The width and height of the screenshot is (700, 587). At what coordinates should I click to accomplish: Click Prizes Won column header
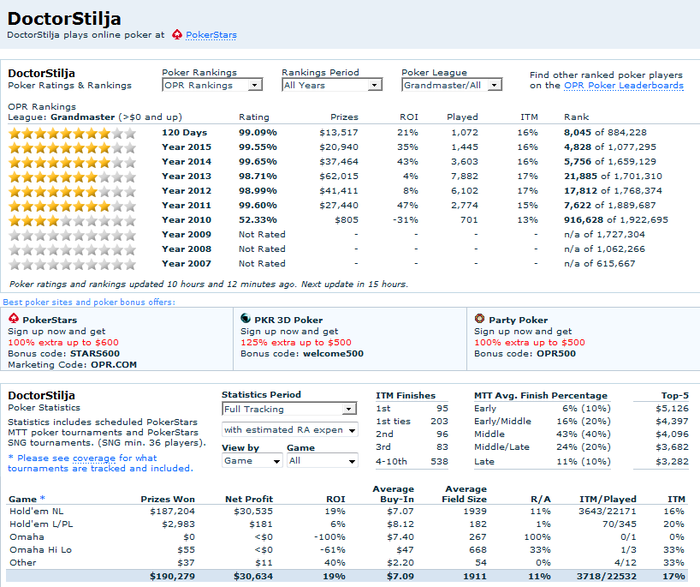[x=167, y=499]
